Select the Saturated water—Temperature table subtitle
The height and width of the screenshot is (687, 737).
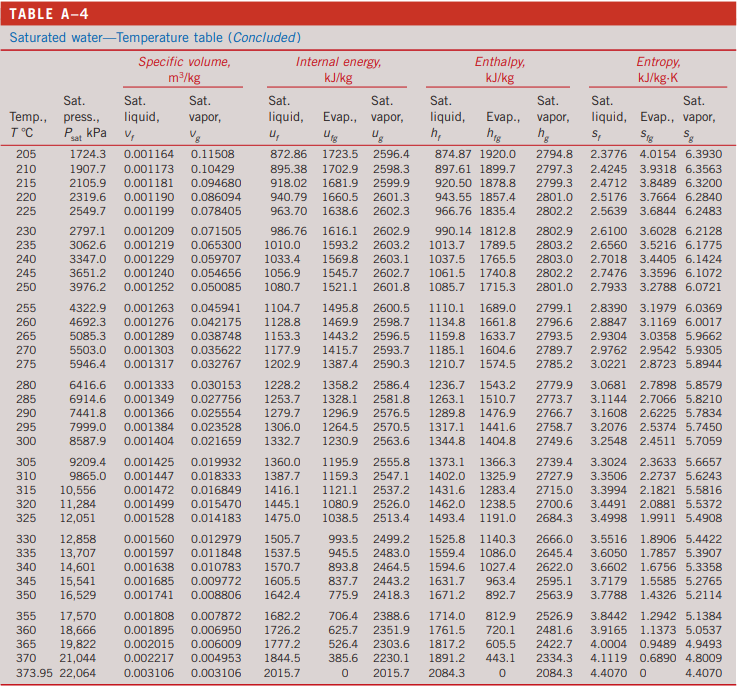155,37
